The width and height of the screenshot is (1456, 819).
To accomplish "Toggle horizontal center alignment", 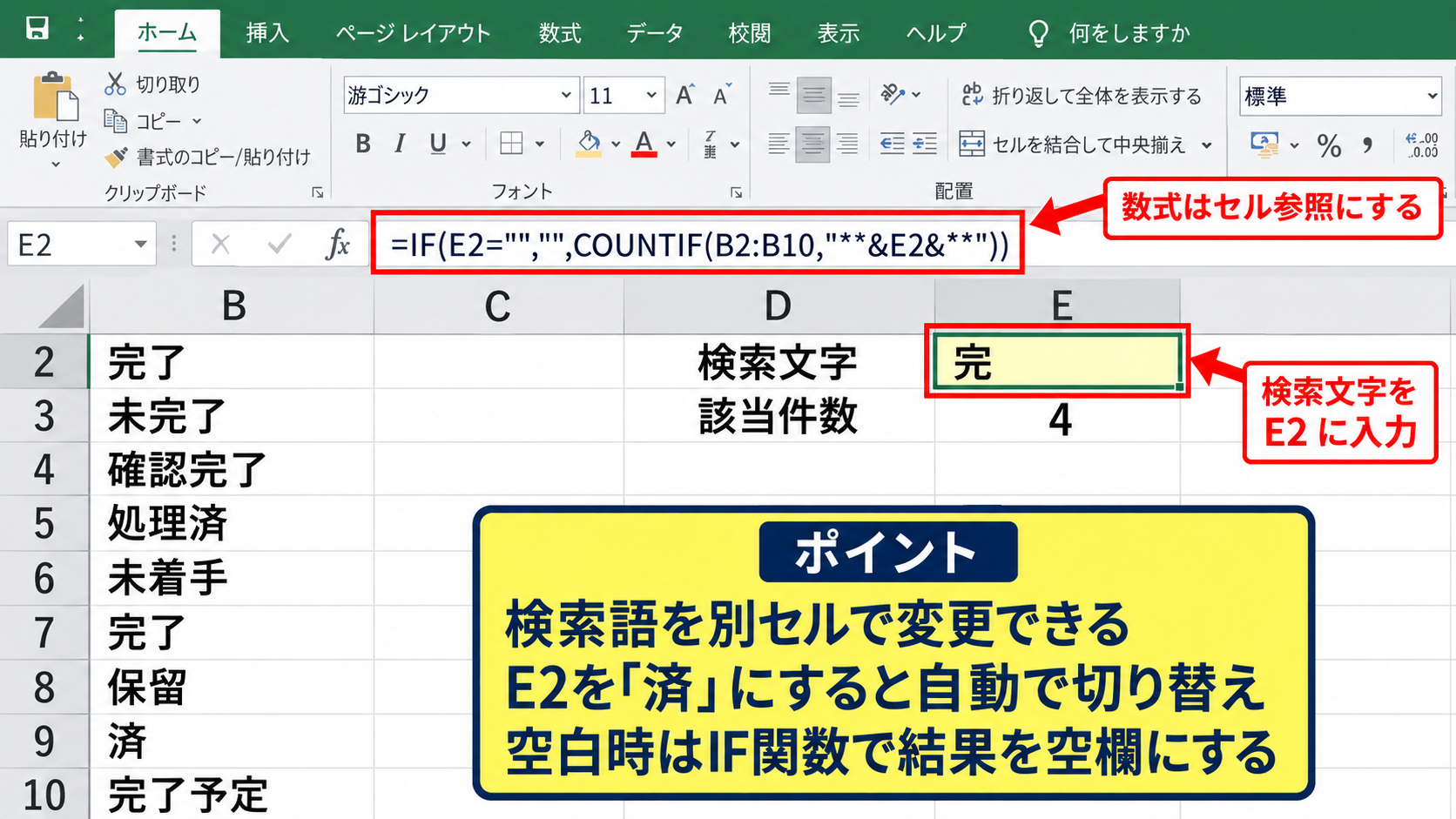I will click(813, 144).
